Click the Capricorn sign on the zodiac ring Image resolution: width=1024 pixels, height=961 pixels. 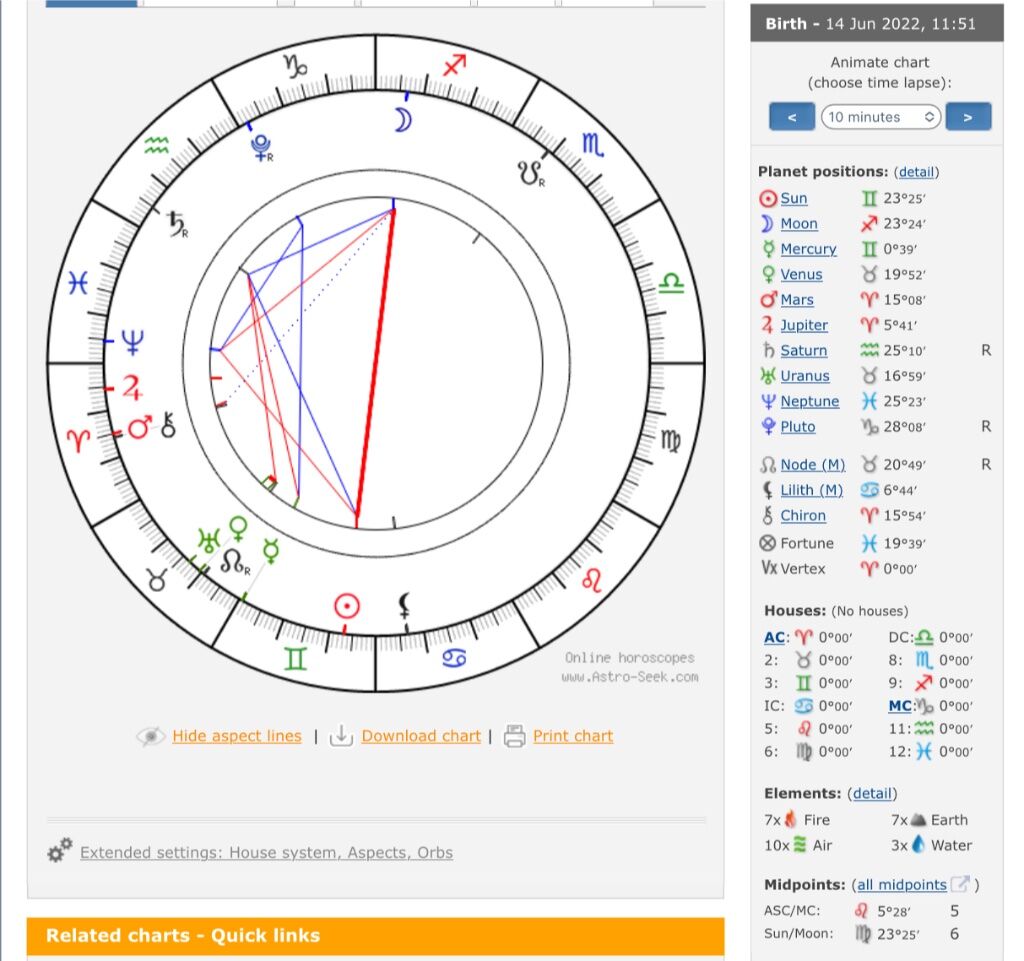pyautogui.click(x=296, y=66)
